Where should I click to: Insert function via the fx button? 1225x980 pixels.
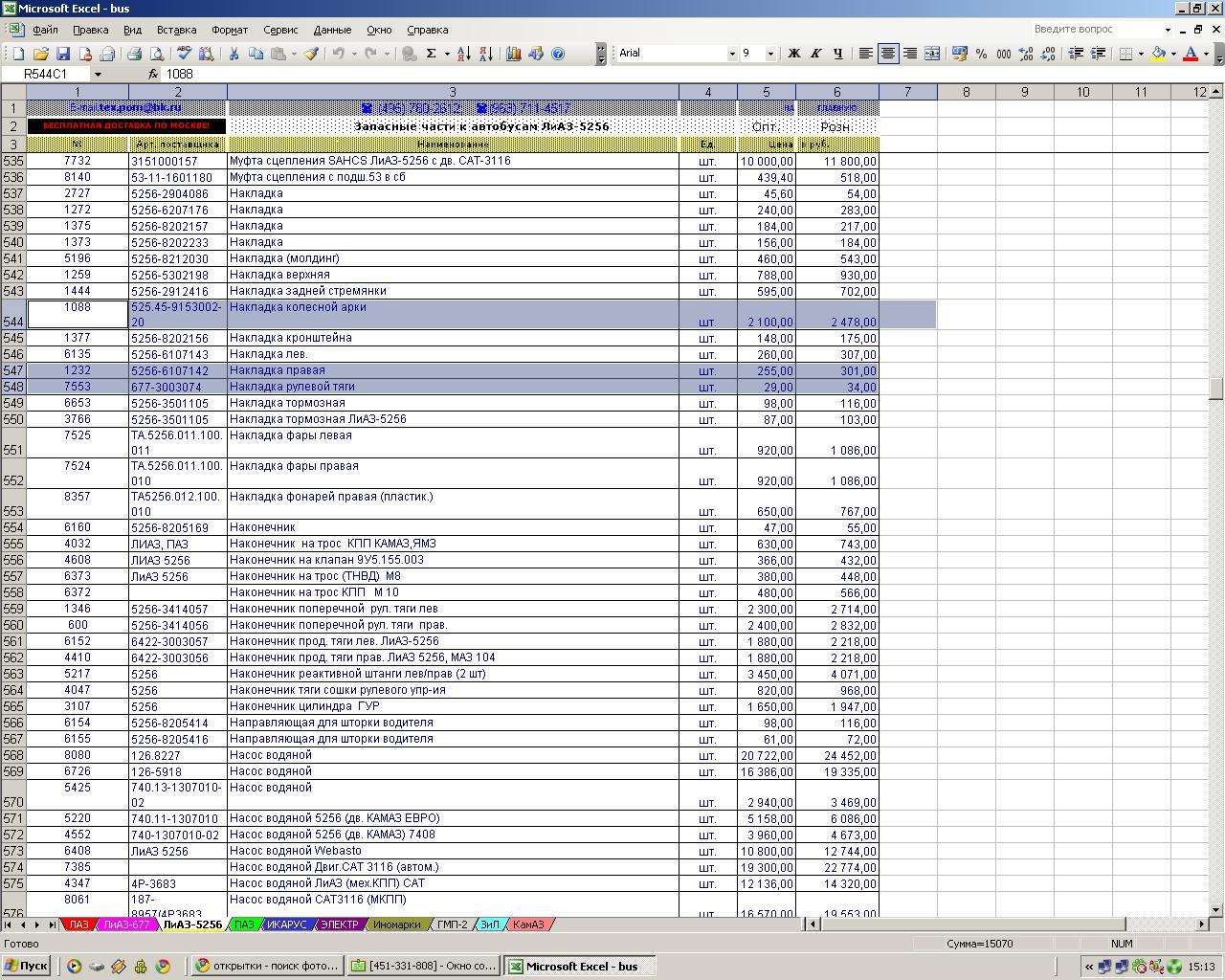[153, 75]
